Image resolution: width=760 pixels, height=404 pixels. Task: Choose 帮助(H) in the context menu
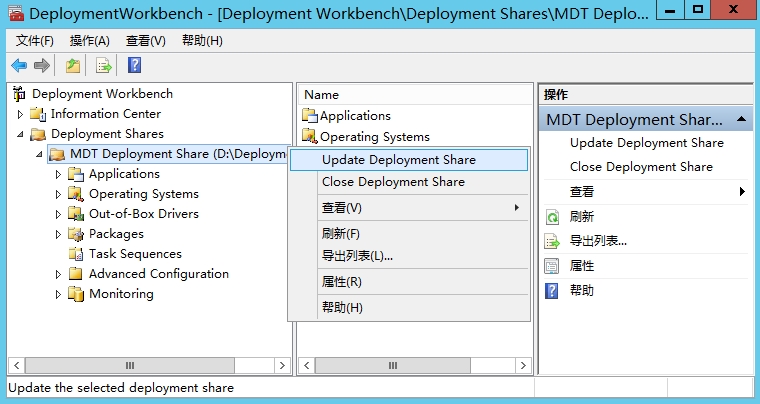[409, 308]
